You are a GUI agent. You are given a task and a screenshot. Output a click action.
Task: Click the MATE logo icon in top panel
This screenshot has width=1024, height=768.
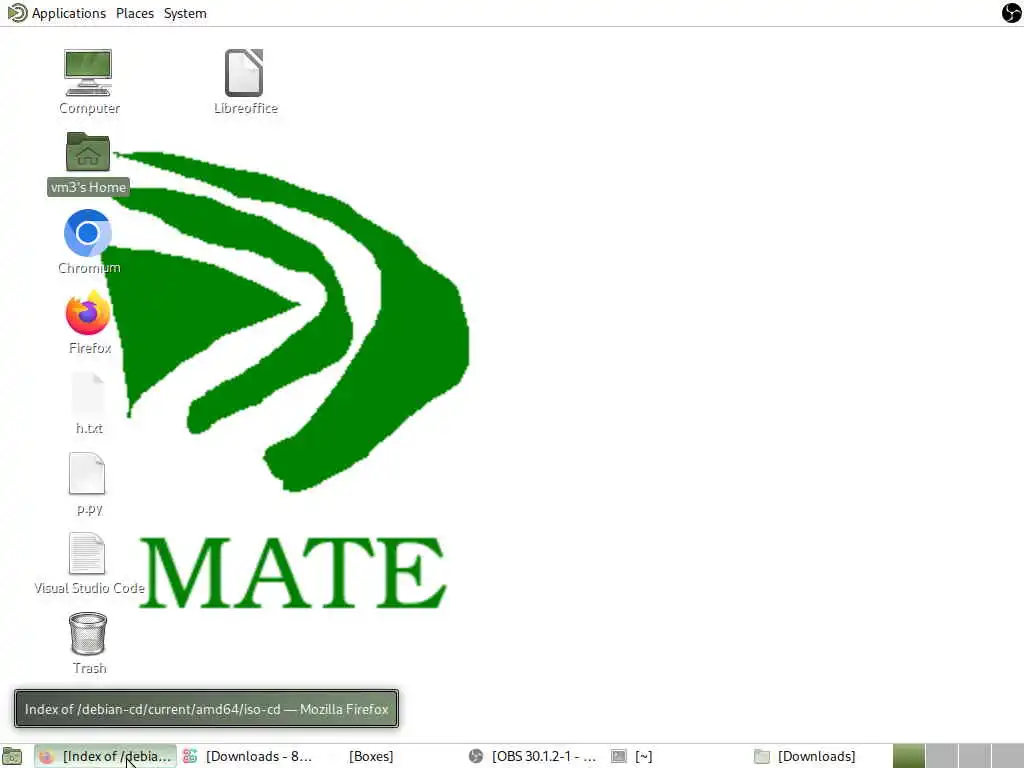(x=17, y=13)
